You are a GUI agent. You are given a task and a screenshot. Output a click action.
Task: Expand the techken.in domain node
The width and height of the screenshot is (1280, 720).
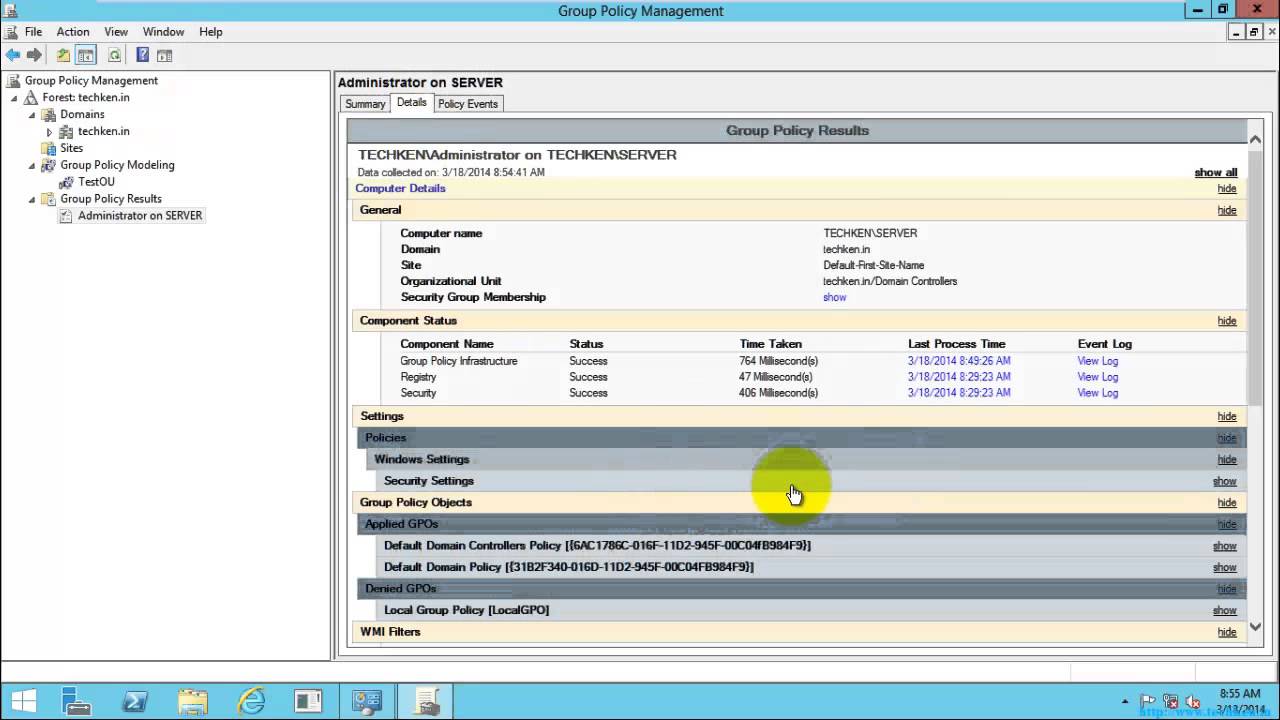point(49,132)
